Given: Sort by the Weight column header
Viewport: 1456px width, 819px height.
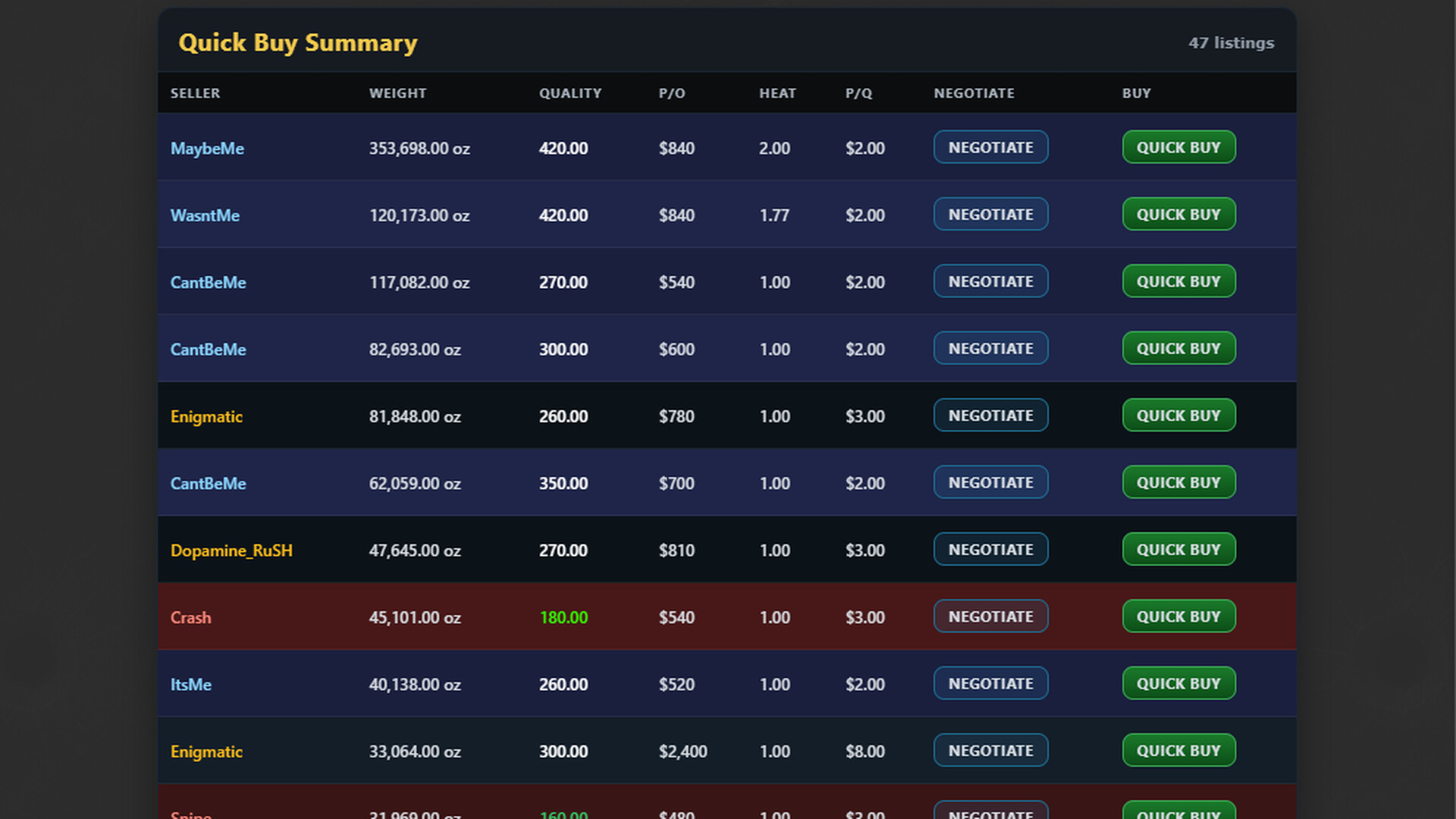Looking at the screenshot, I should [397, 93].
